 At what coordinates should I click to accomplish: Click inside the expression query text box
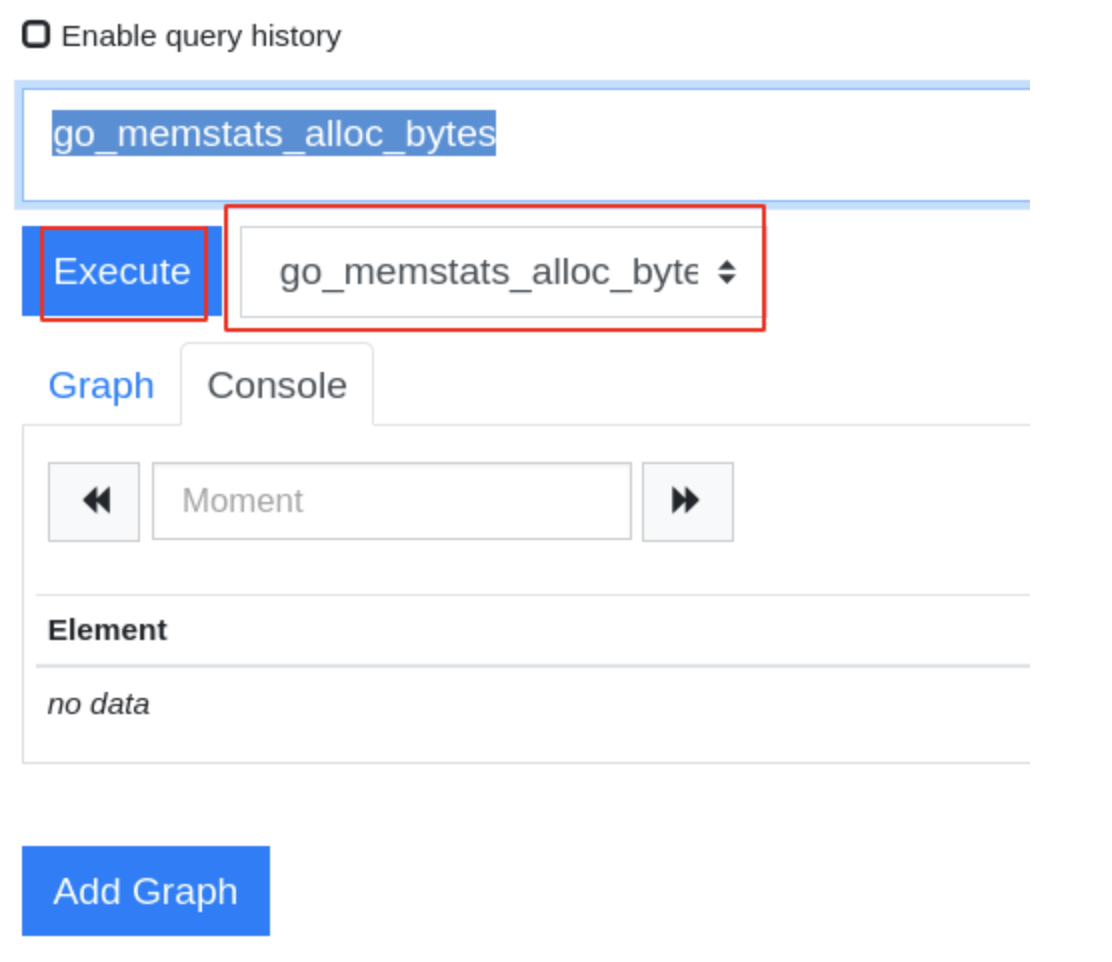526,145
